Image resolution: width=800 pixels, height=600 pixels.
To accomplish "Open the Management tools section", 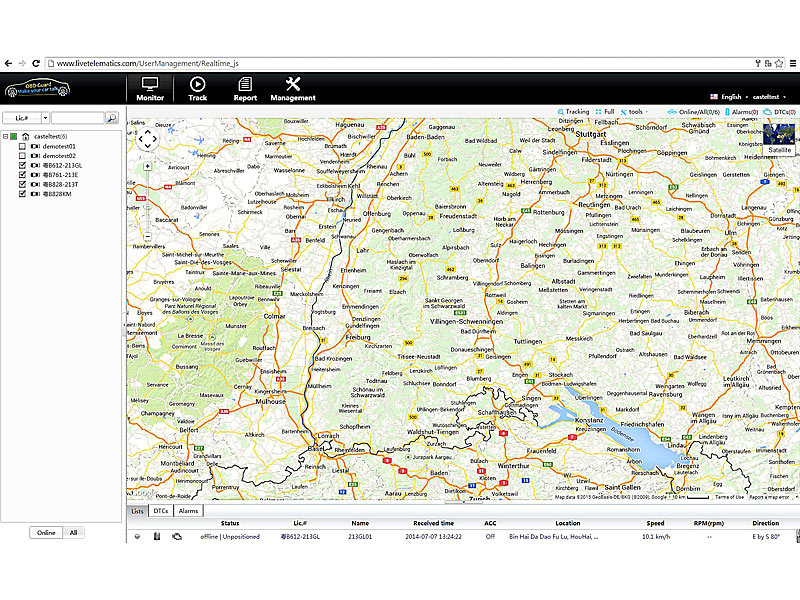I will [x=293, y=89].
